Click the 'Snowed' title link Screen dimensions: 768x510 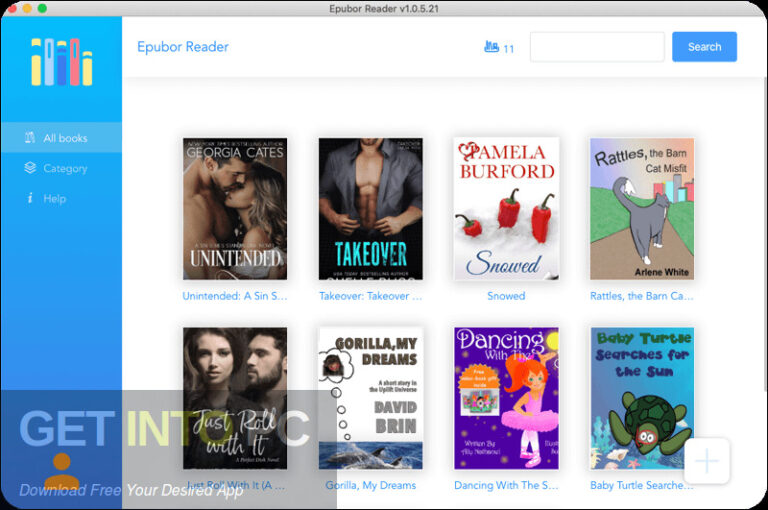point(506,296)
